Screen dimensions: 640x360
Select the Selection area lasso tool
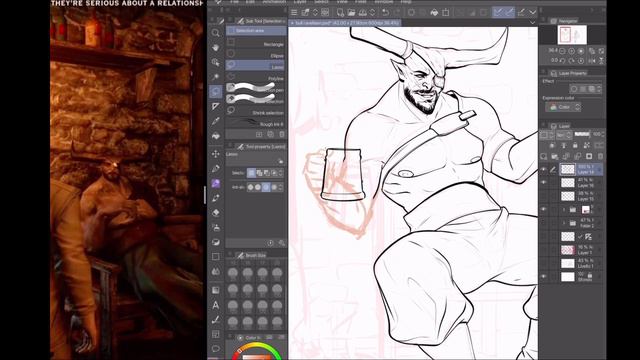[x=216, y=92]
